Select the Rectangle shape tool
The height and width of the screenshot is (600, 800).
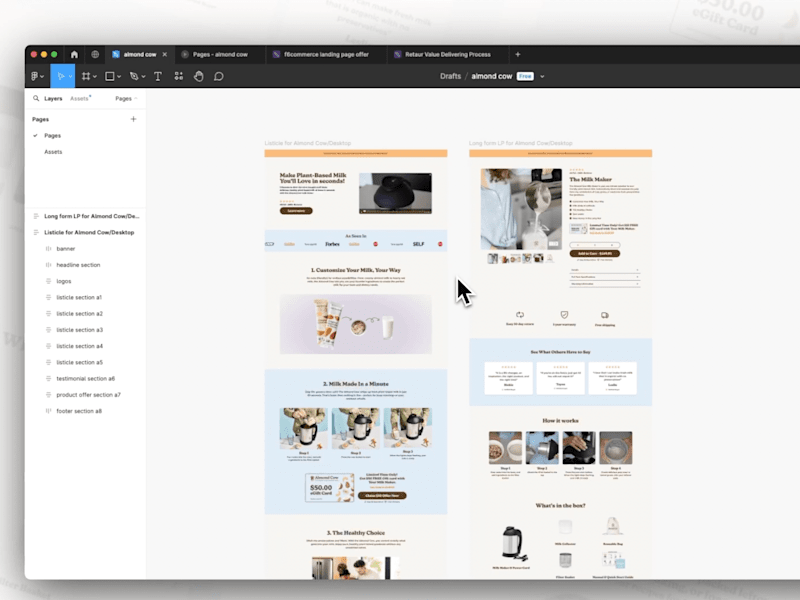(109, 76)
